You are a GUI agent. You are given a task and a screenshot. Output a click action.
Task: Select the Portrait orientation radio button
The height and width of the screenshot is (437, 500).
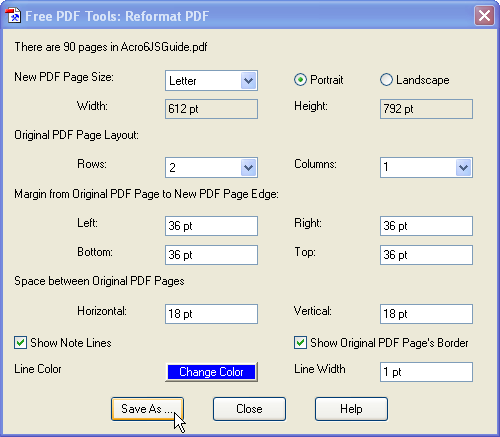(300, 80)
